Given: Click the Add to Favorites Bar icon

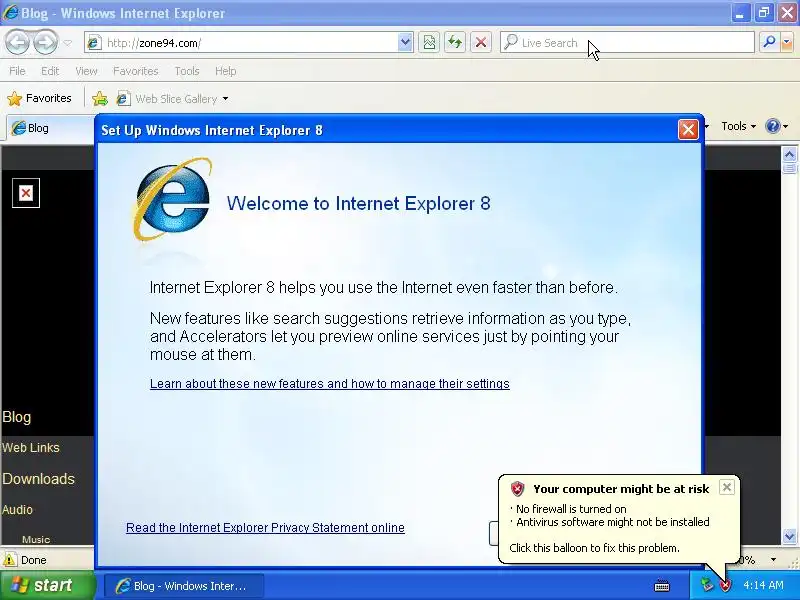Looking at the screenshot, I should click(x=100, y=98).
